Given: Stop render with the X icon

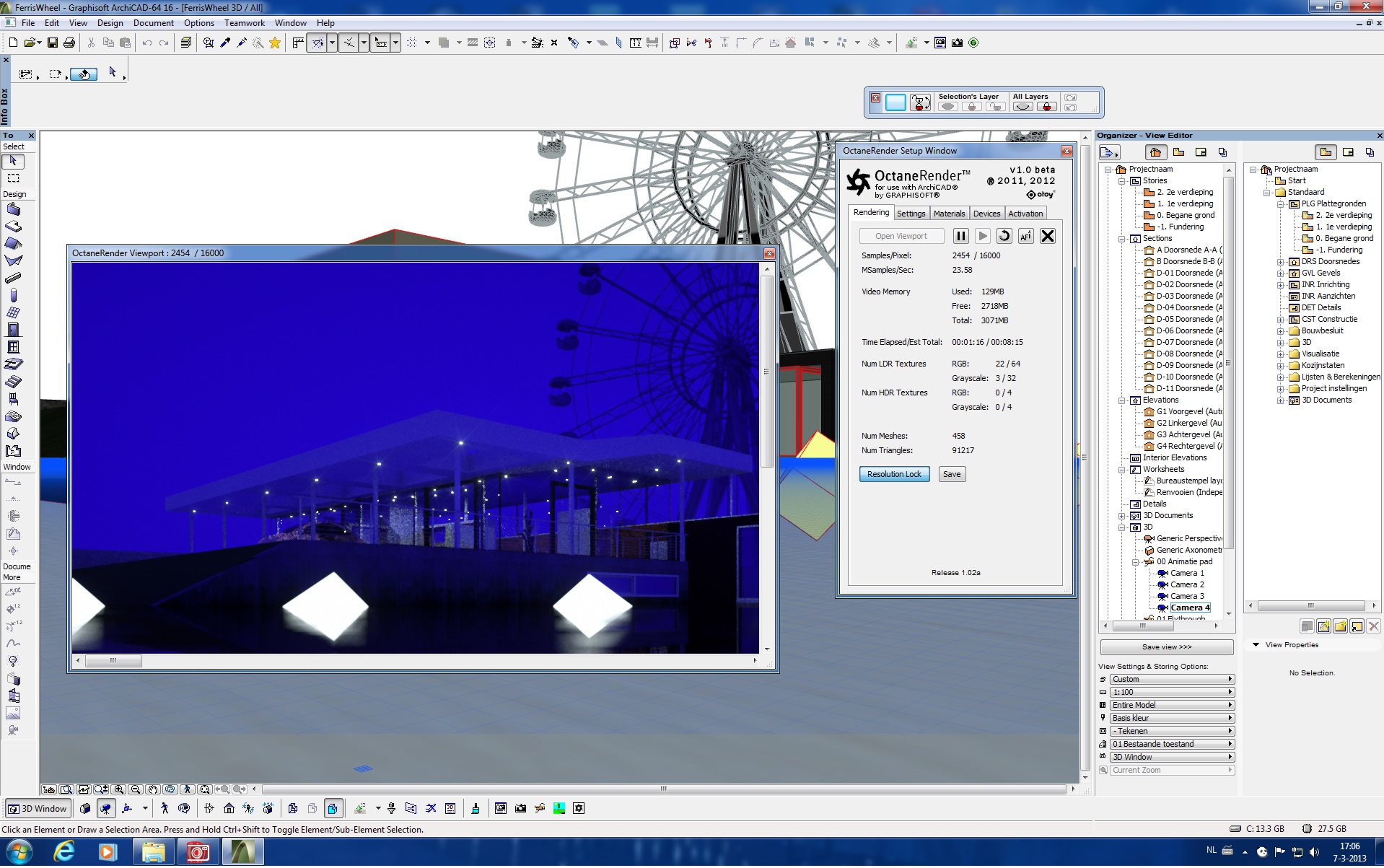Looking at the screenshot, I should 1048,236.
